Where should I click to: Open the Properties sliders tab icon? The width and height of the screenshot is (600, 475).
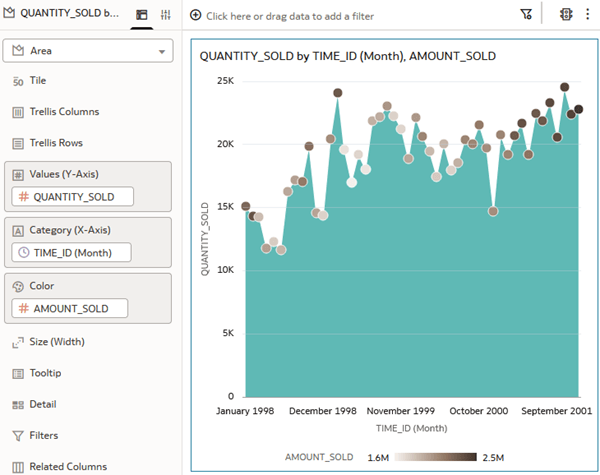click(166, 15)
